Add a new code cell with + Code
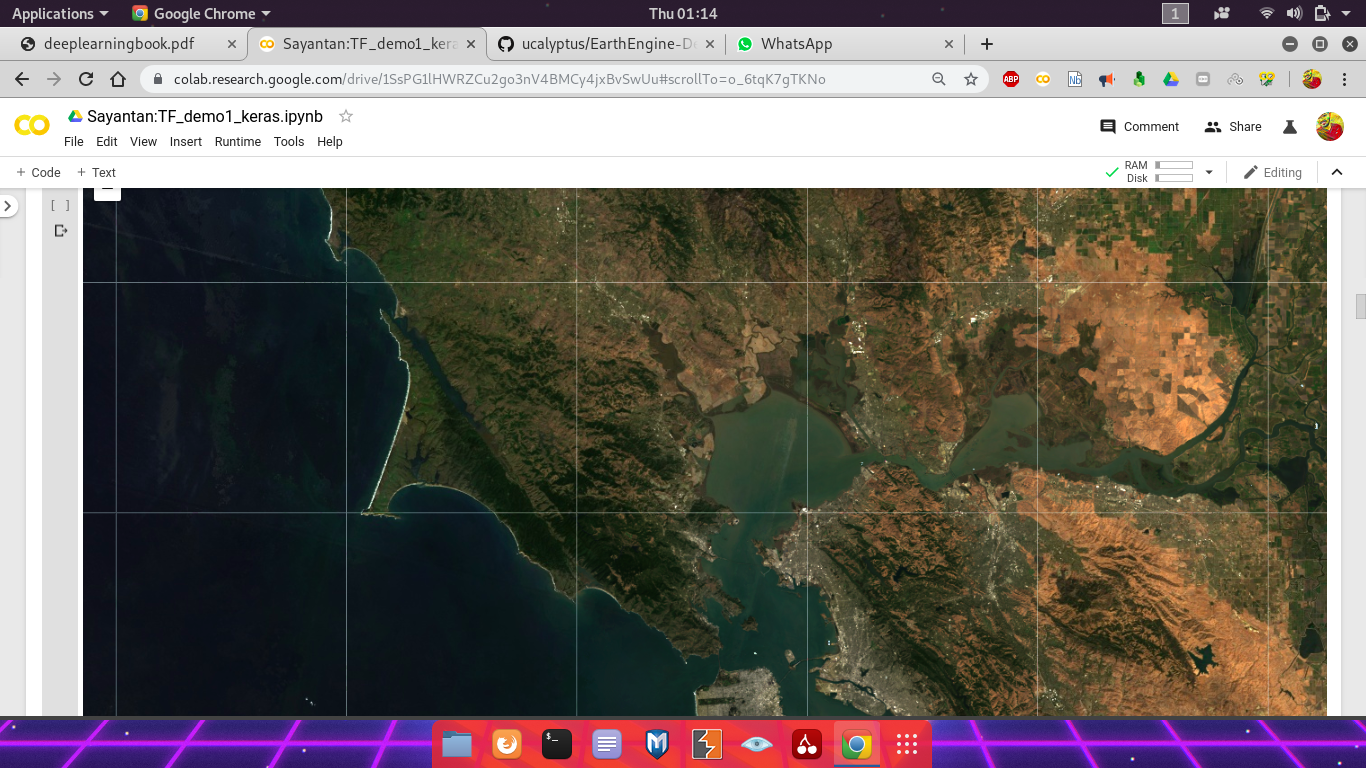 point(39,172)
